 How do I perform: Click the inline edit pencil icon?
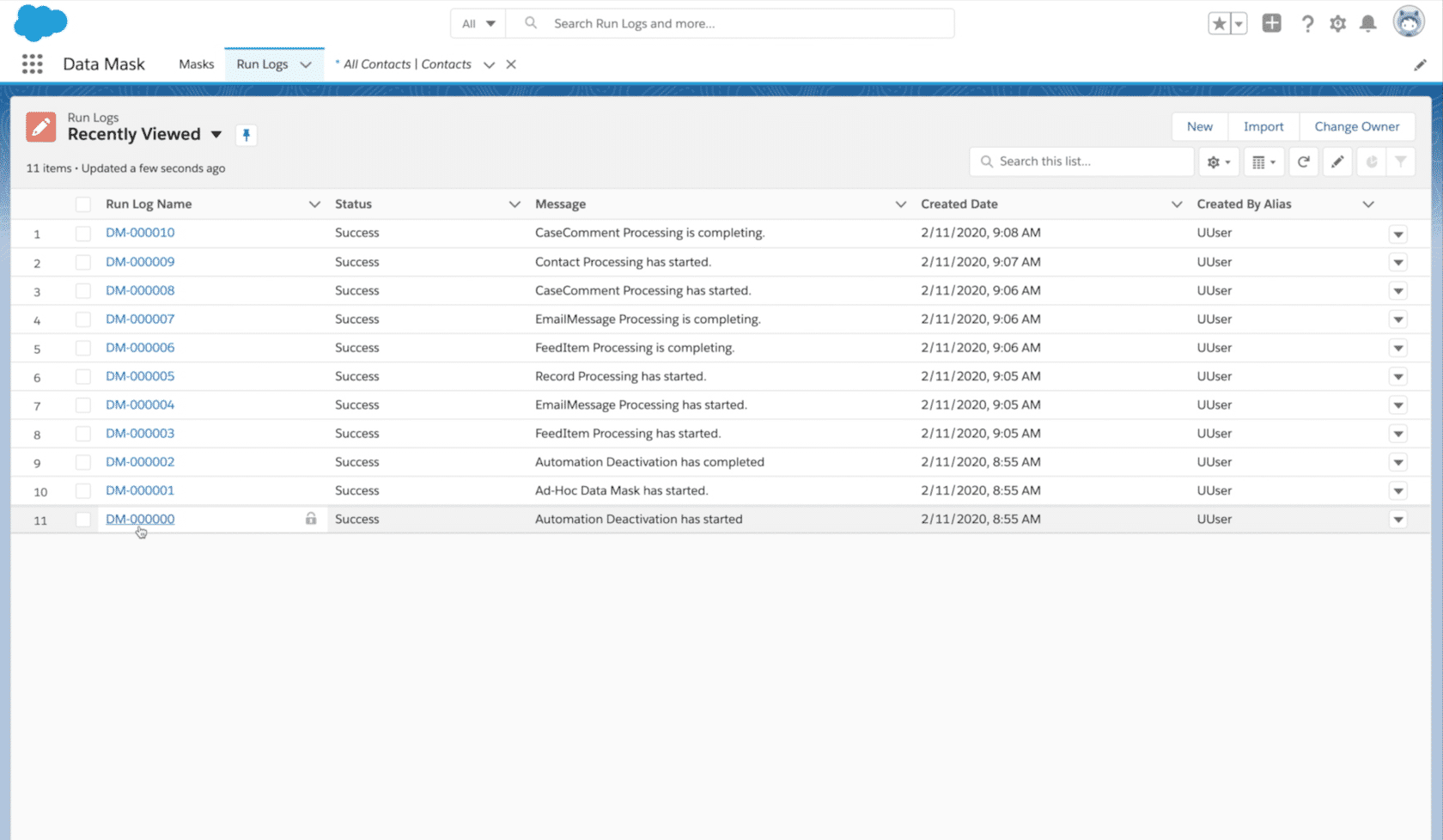pyautogui.click(x=1337, y=161)
